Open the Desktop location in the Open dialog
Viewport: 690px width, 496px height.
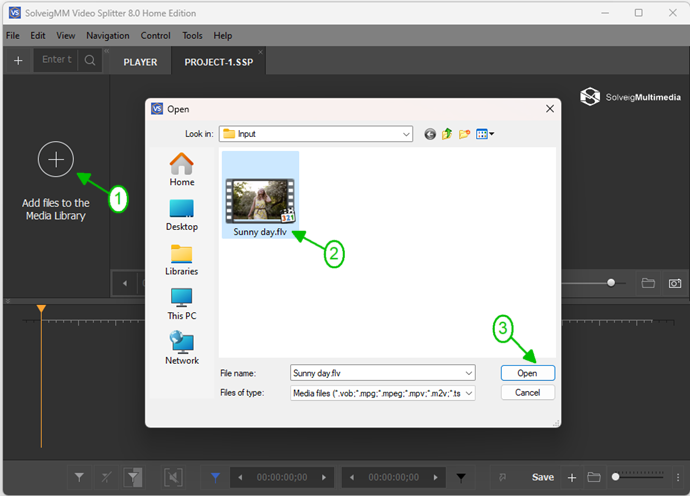pos(182,215)
